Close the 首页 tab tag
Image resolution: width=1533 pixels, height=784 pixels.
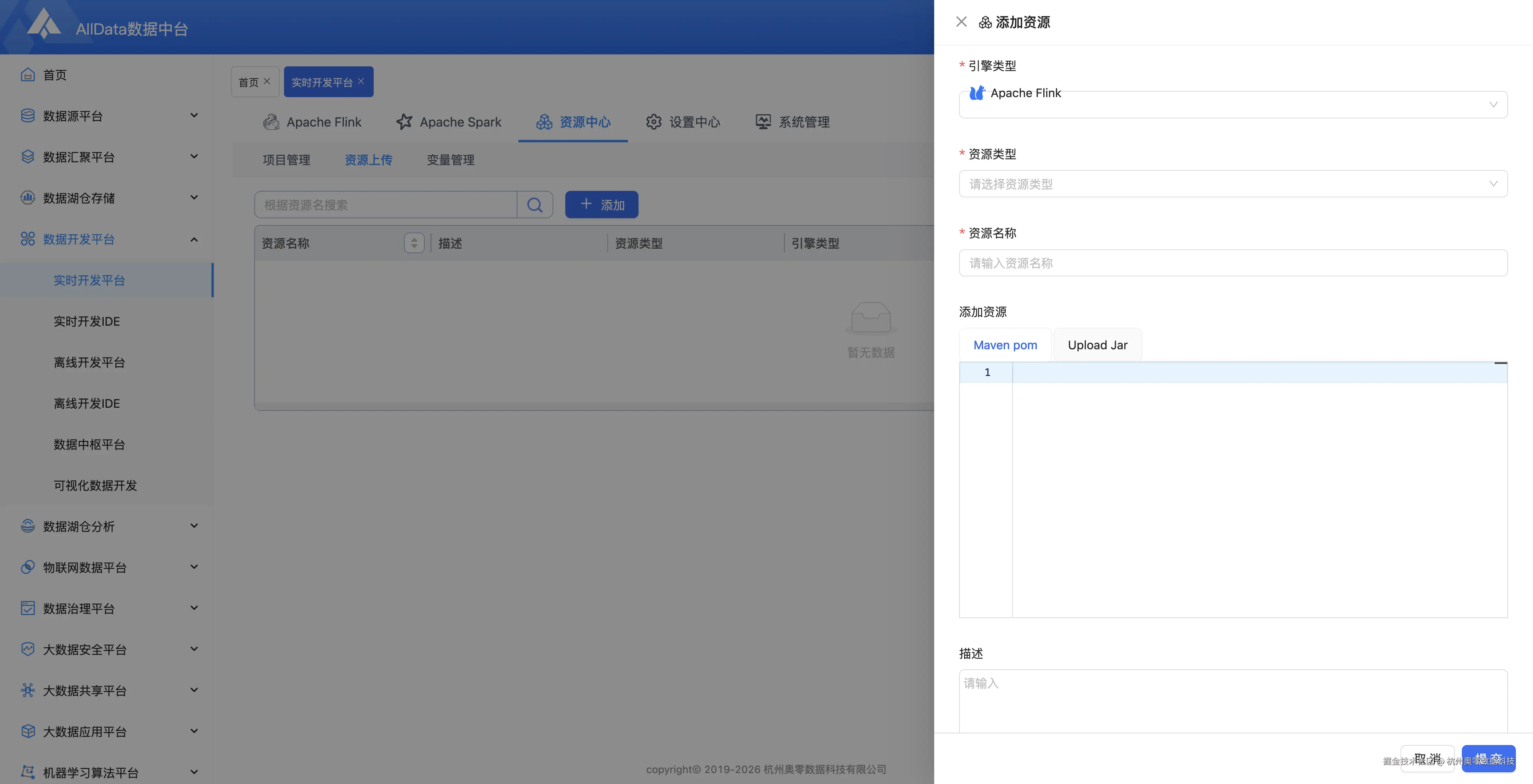[x=267, y=81]
